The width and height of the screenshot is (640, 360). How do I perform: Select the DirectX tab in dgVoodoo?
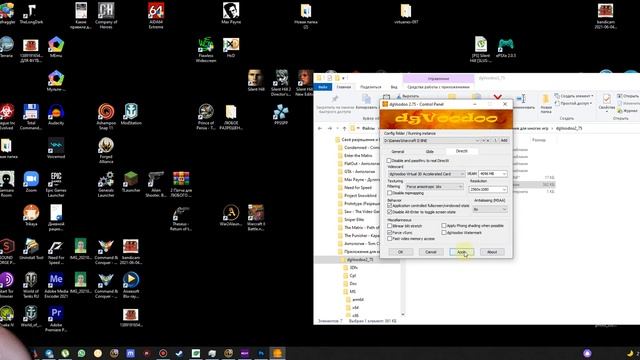[x=462, y=151]
